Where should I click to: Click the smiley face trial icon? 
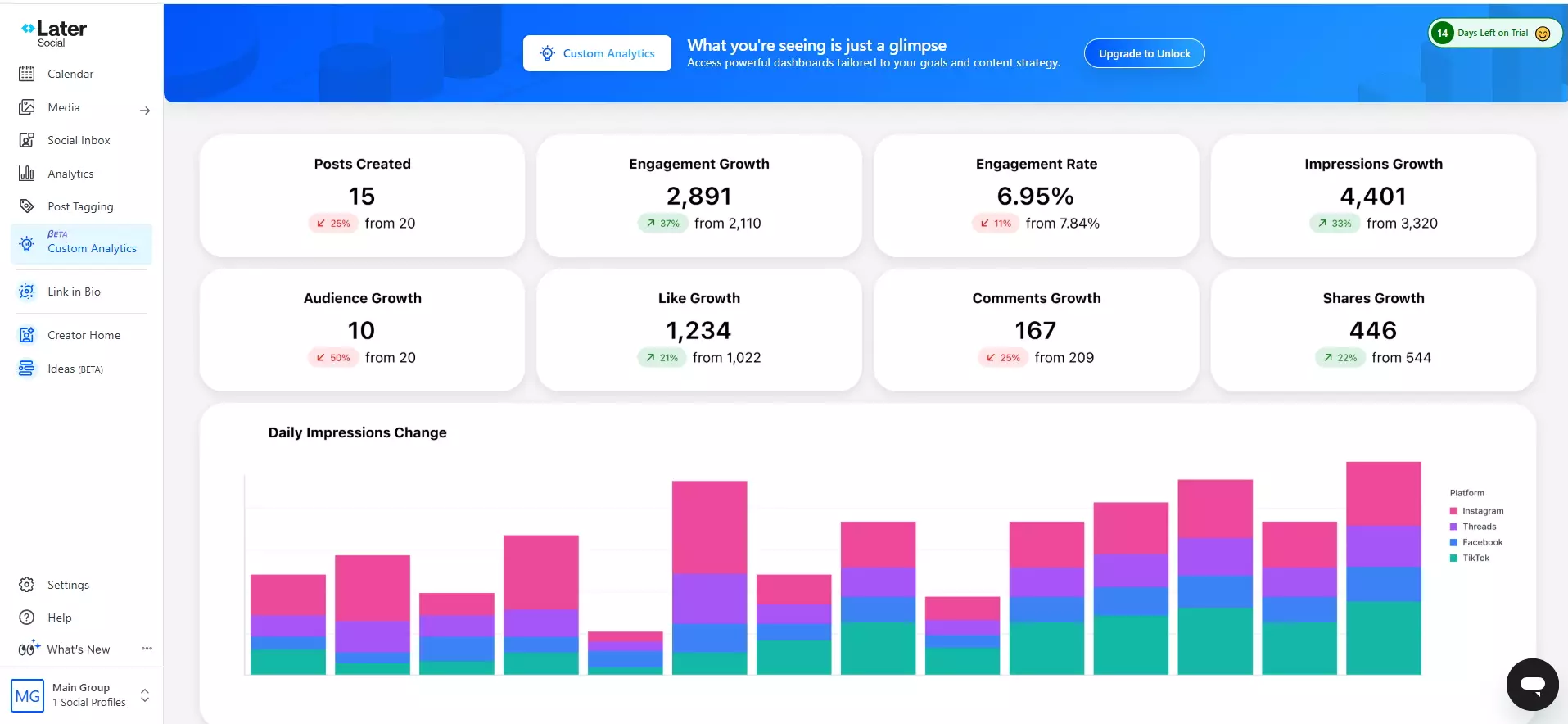point(1543,34)
